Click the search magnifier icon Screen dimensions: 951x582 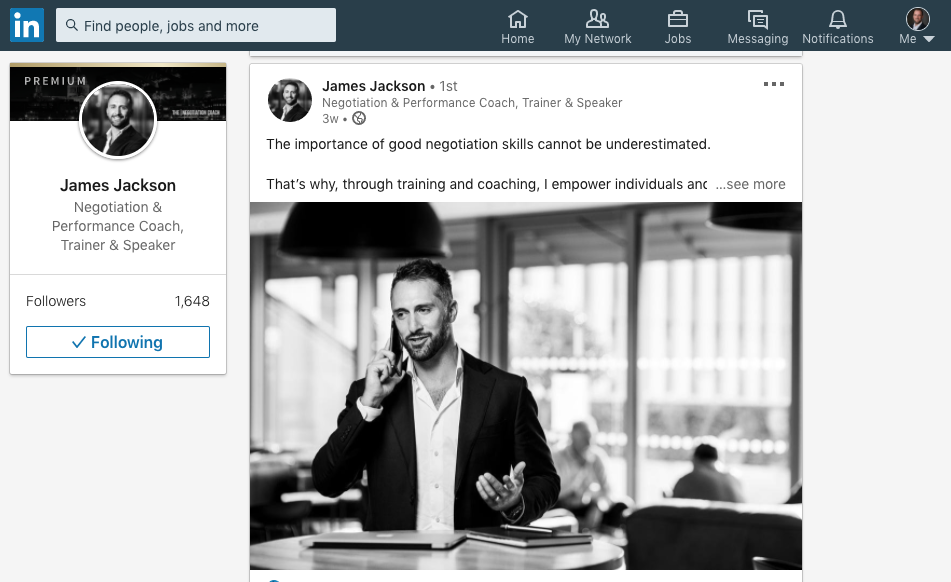(x=72, y=25)
